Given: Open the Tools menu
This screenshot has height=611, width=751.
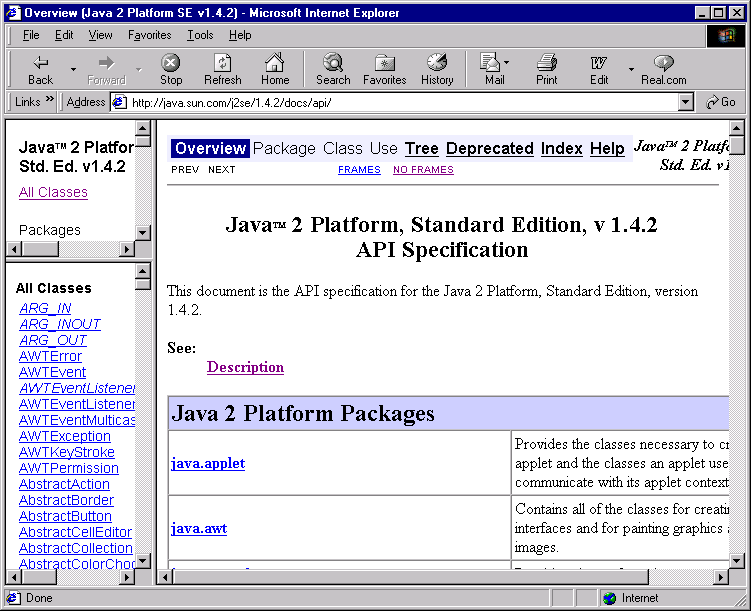Looking at the screenshot, I should click(200, 35).
